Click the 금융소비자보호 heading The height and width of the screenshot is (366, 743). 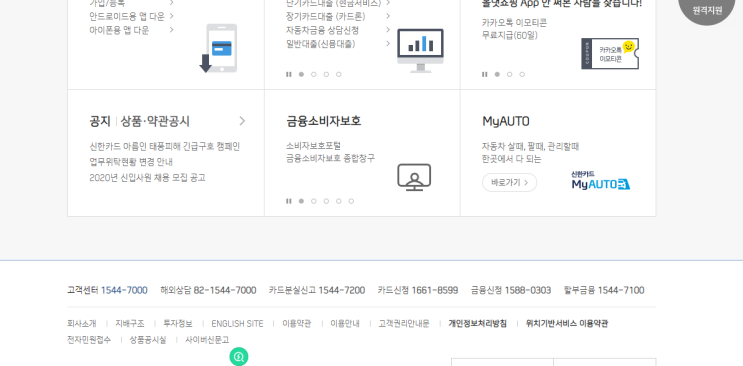pyautogui.click(x=324, y=121)
